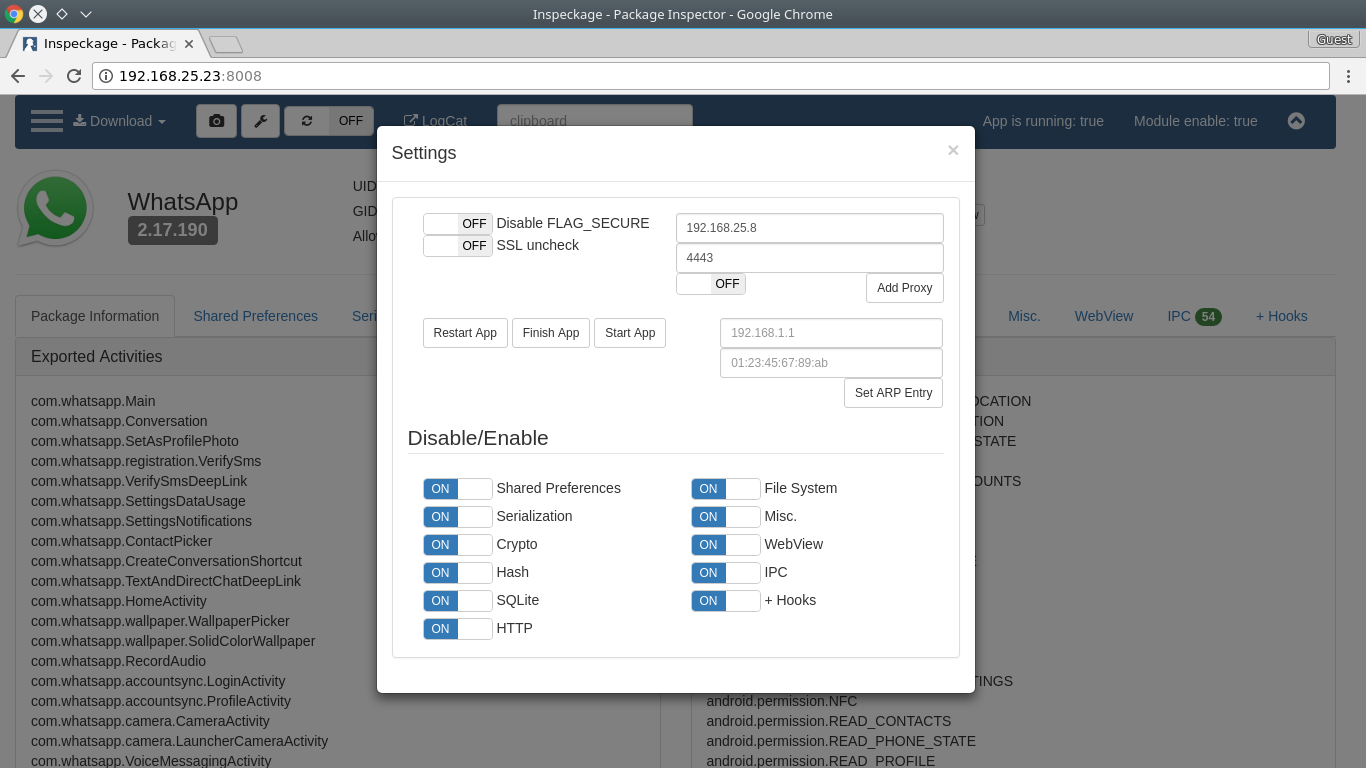The height and width of the screenshot is (768, 1366).
Task: Switch to Shared Preferences tab
Action: click(x=255, y=316)
